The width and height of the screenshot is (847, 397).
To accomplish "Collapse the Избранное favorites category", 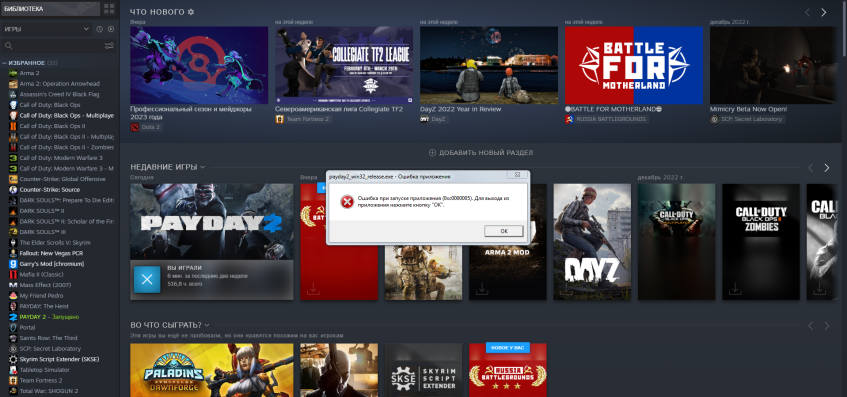I will (4, 63).
